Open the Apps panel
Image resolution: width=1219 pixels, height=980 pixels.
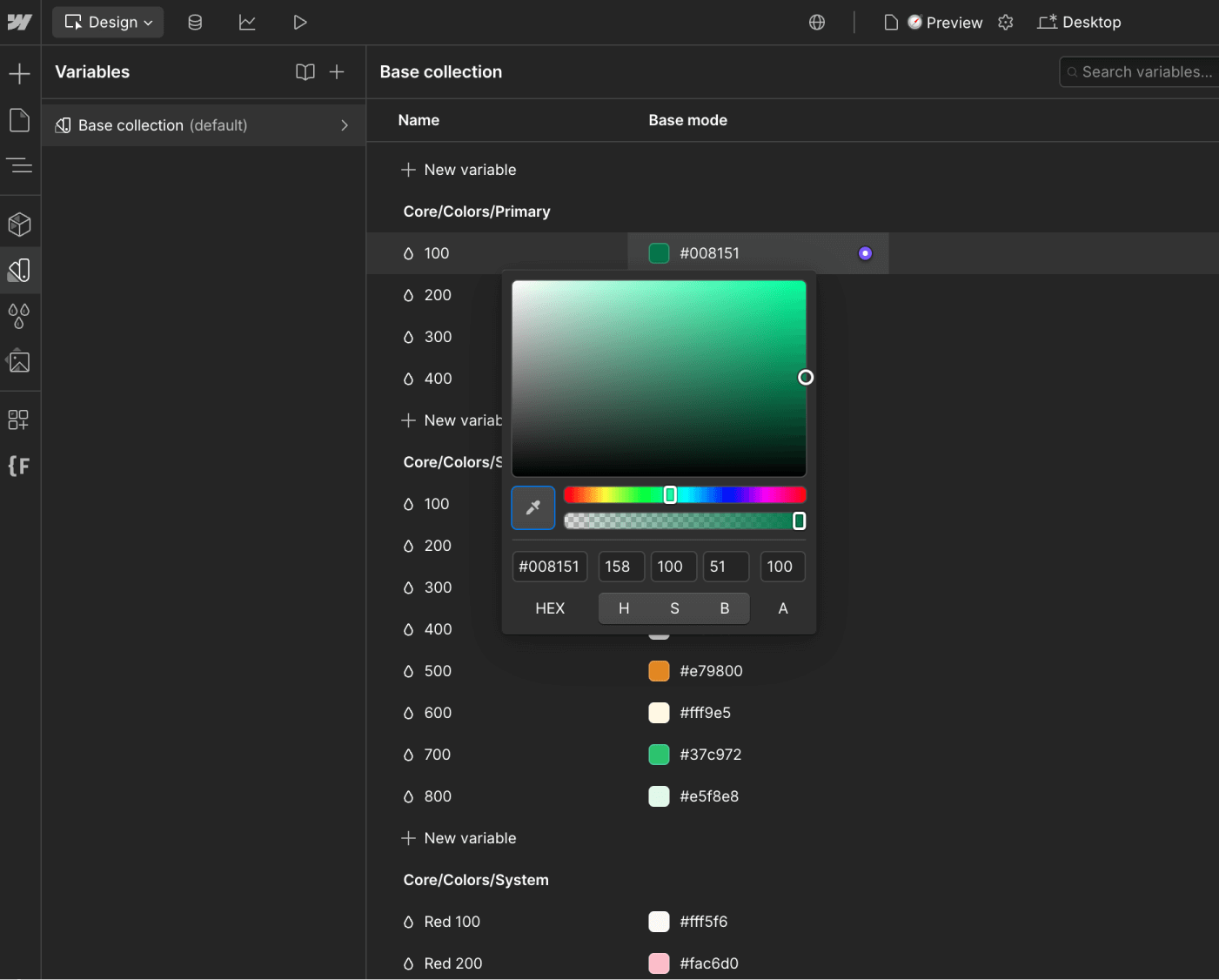(20, 420)
